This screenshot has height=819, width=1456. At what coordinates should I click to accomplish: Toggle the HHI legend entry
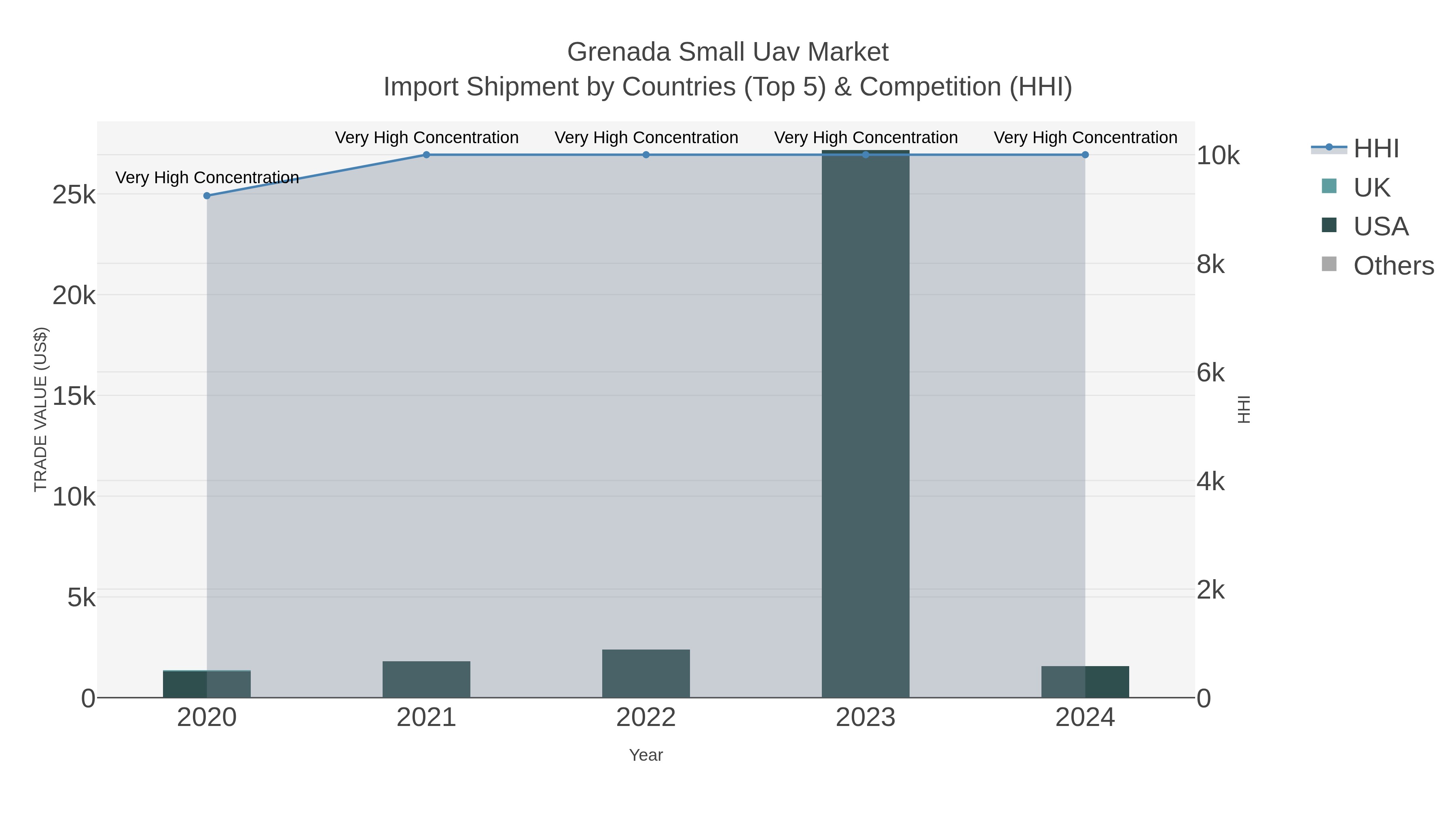pos(1355,148)
